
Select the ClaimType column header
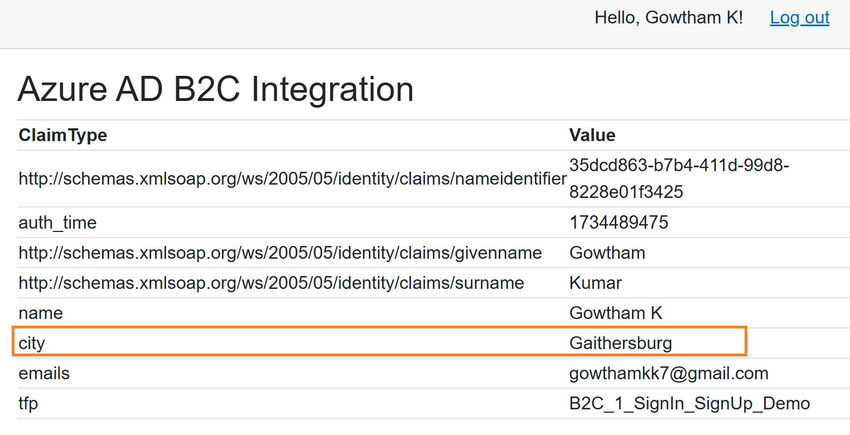62,135
